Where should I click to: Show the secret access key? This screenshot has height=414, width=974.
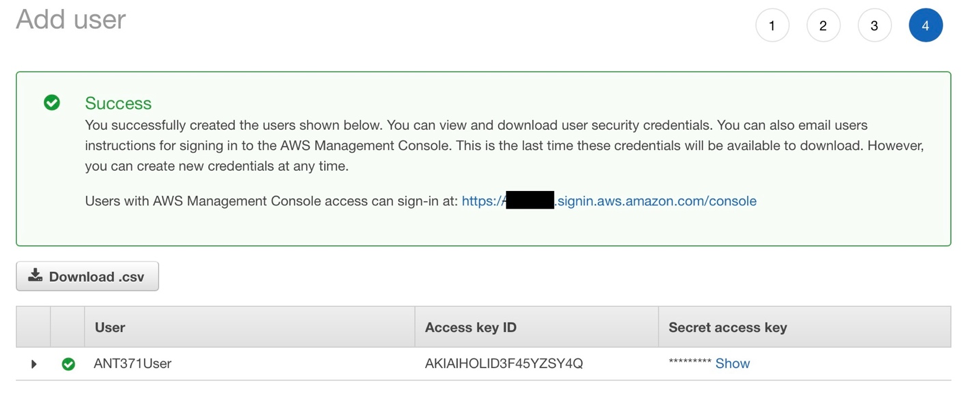click(732, 364)
